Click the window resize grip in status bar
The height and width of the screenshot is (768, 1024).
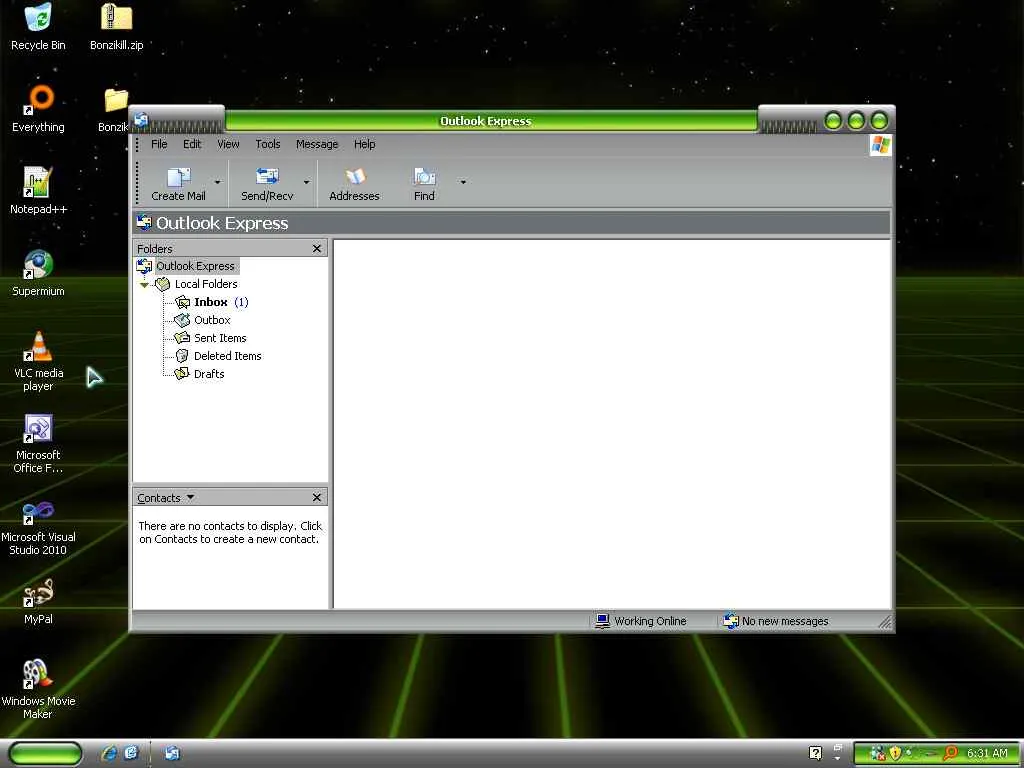[x=885, y=622]
